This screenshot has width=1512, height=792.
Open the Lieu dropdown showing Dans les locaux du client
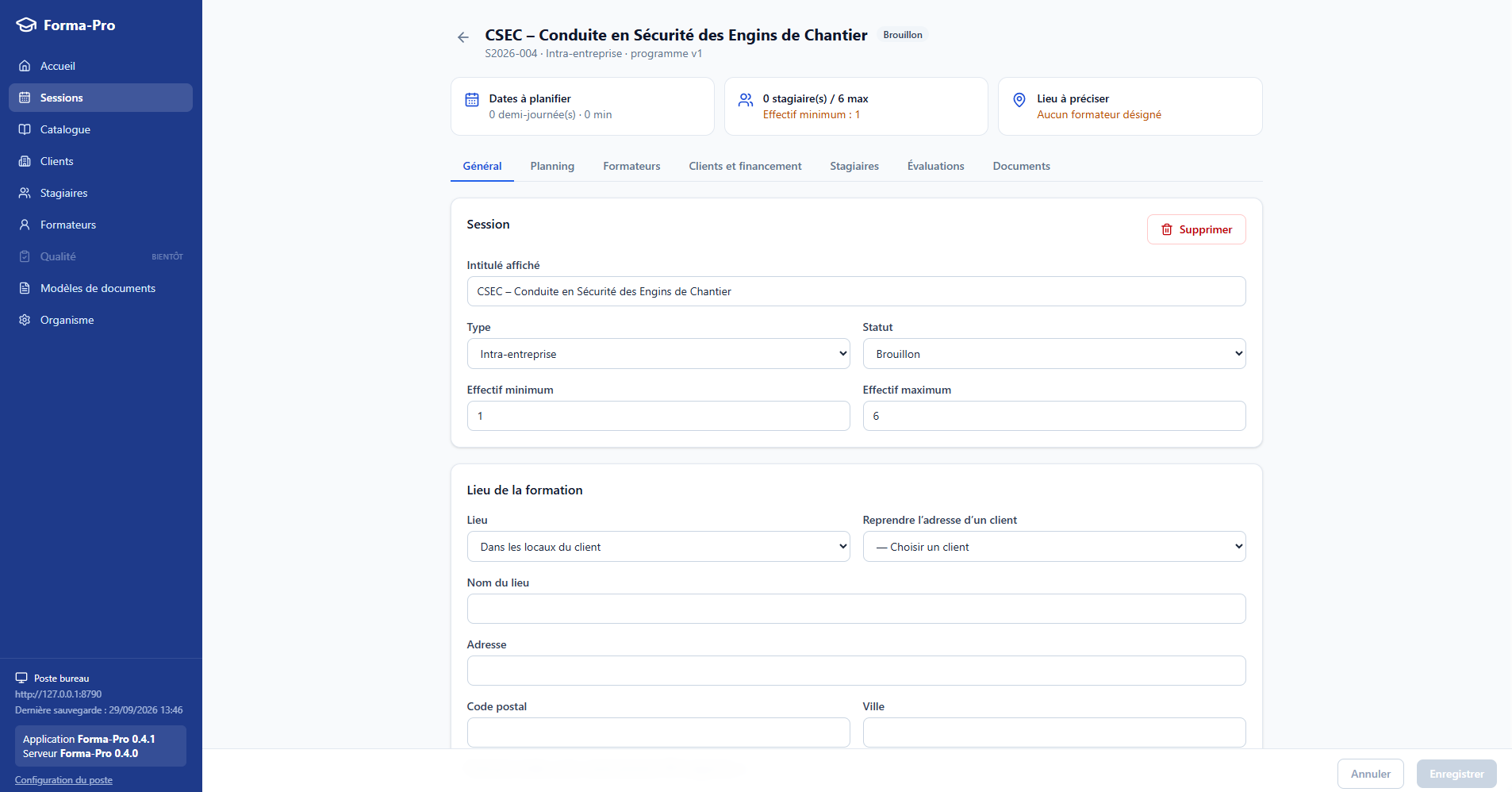[658, 547]
